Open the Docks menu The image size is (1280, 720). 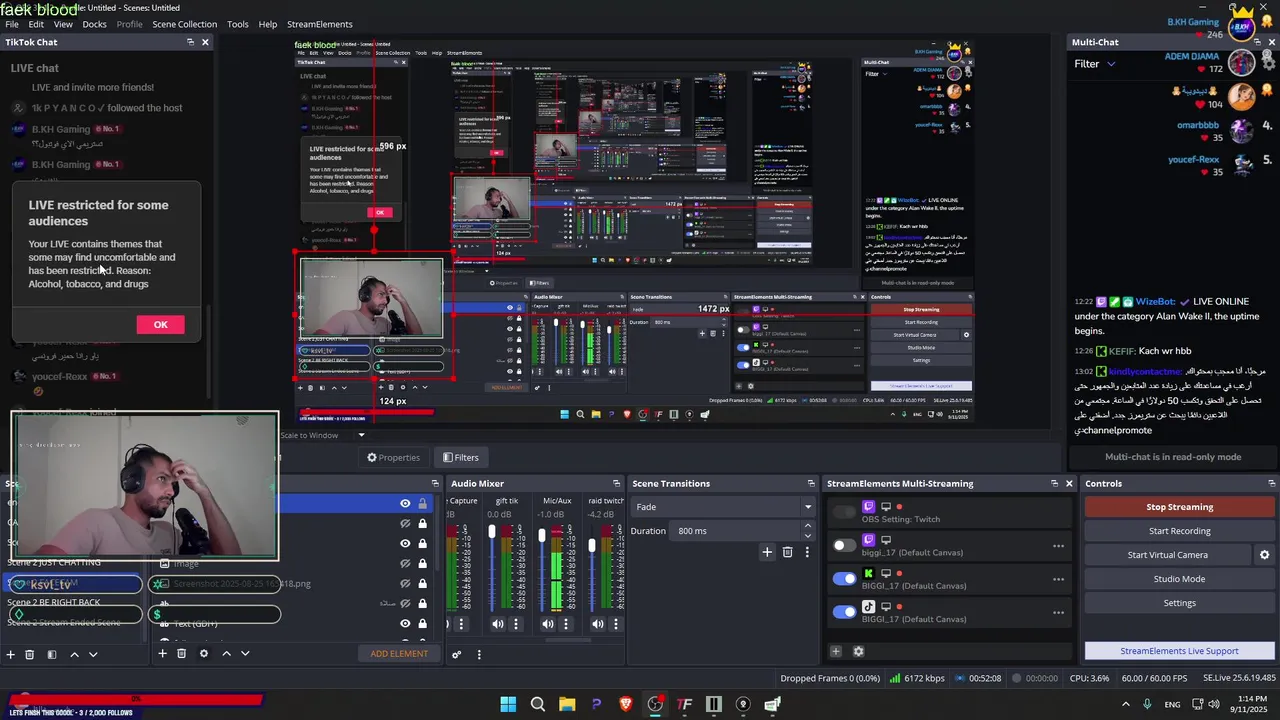point(94,24)
